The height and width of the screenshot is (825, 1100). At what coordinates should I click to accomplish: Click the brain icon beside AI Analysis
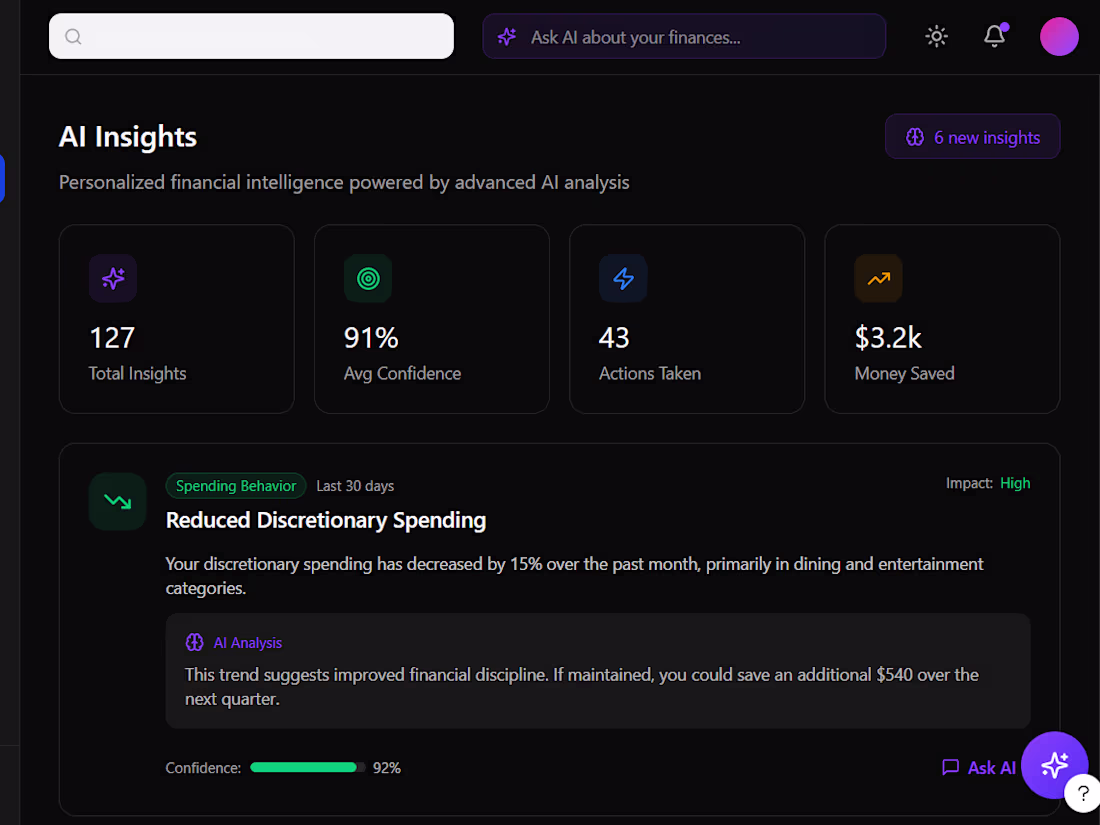pyautogui.click(x=195, y=643)
